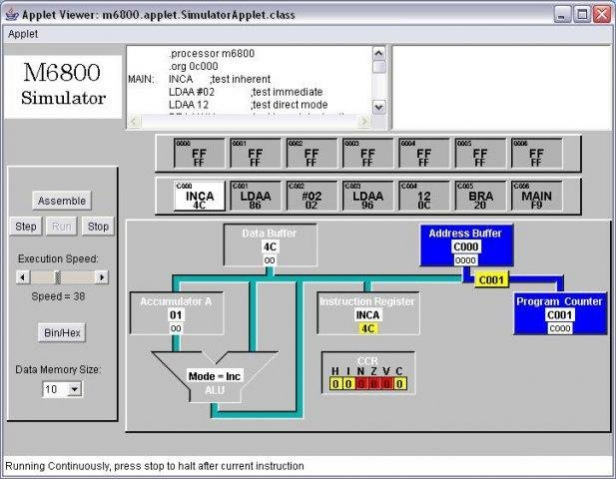Decrease execution speed with left arrow

22,277
